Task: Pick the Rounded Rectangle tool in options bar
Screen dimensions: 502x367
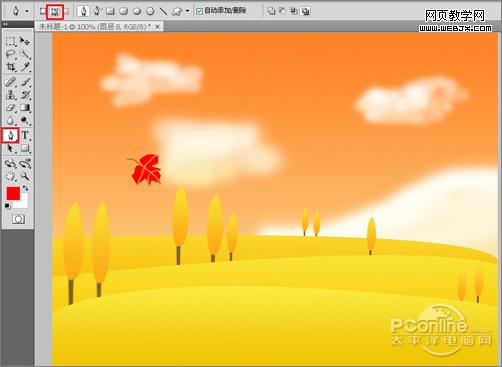Action: 124,11
